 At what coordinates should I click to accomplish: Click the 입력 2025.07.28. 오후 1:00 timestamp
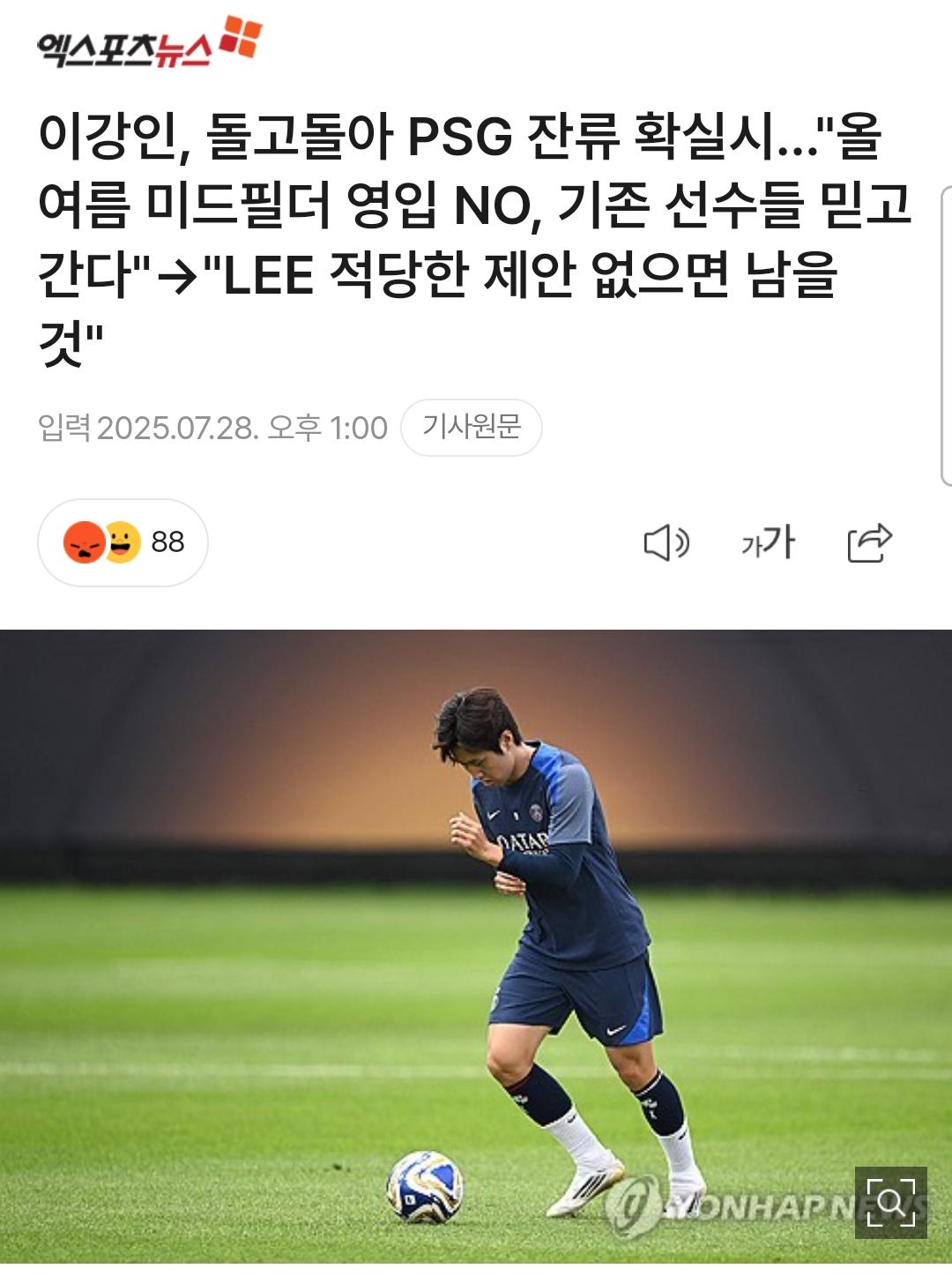[x=212, y=428]
